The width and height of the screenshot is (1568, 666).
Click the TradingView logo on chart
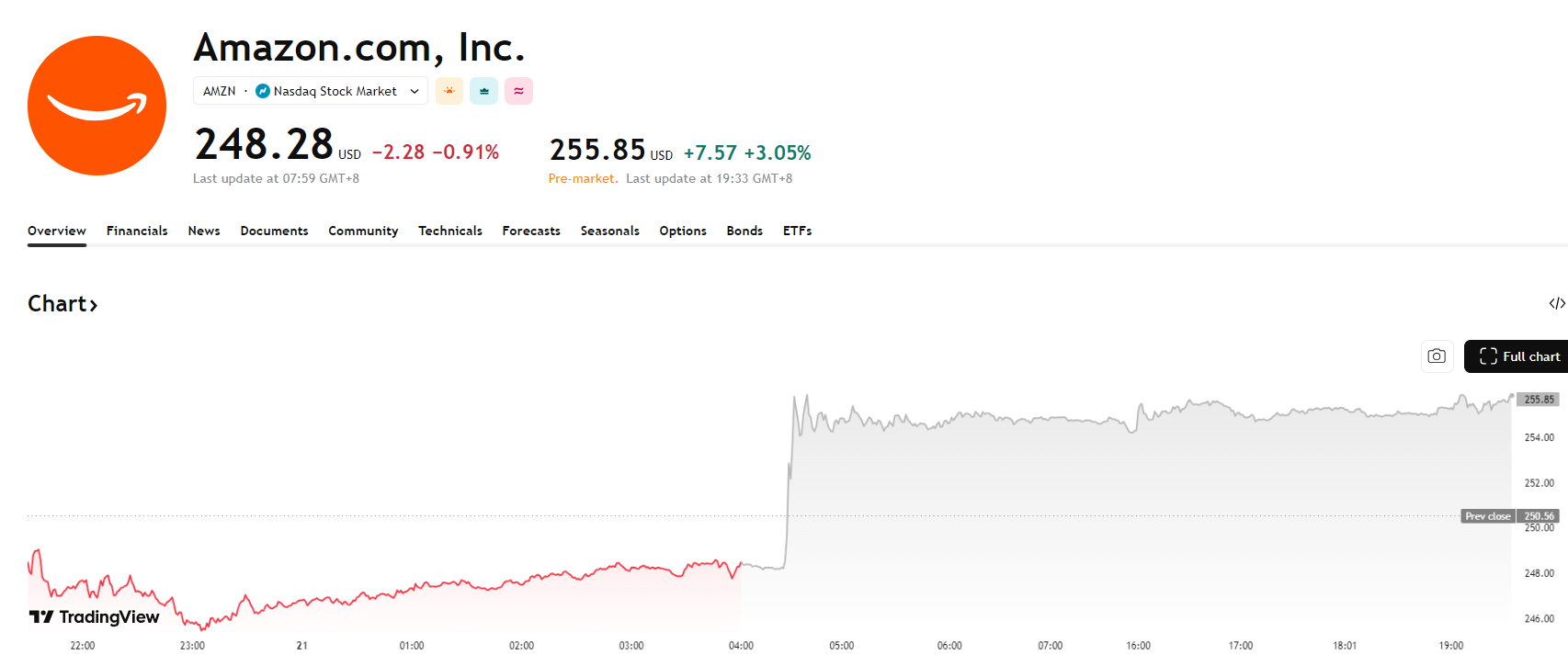[x=95, y=617]
